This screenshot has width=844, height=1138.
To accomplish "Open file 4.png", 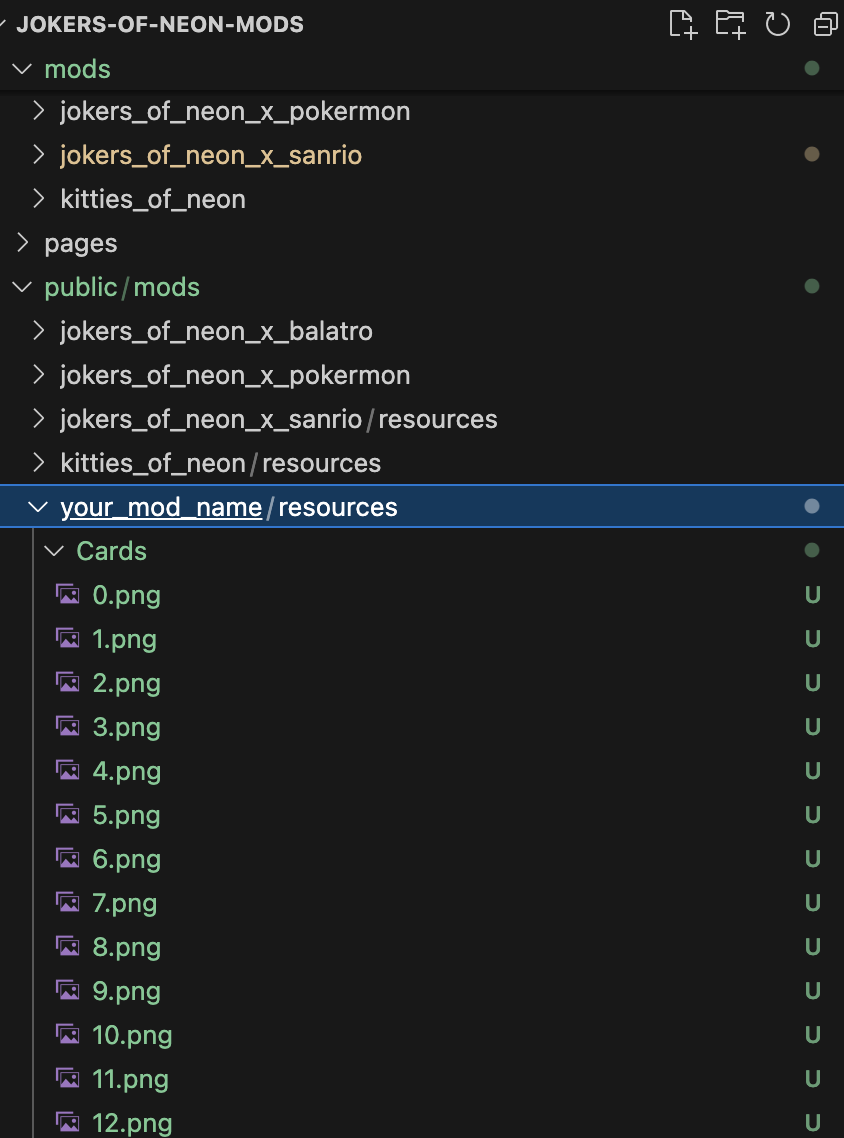I will (x=126, y=771).
